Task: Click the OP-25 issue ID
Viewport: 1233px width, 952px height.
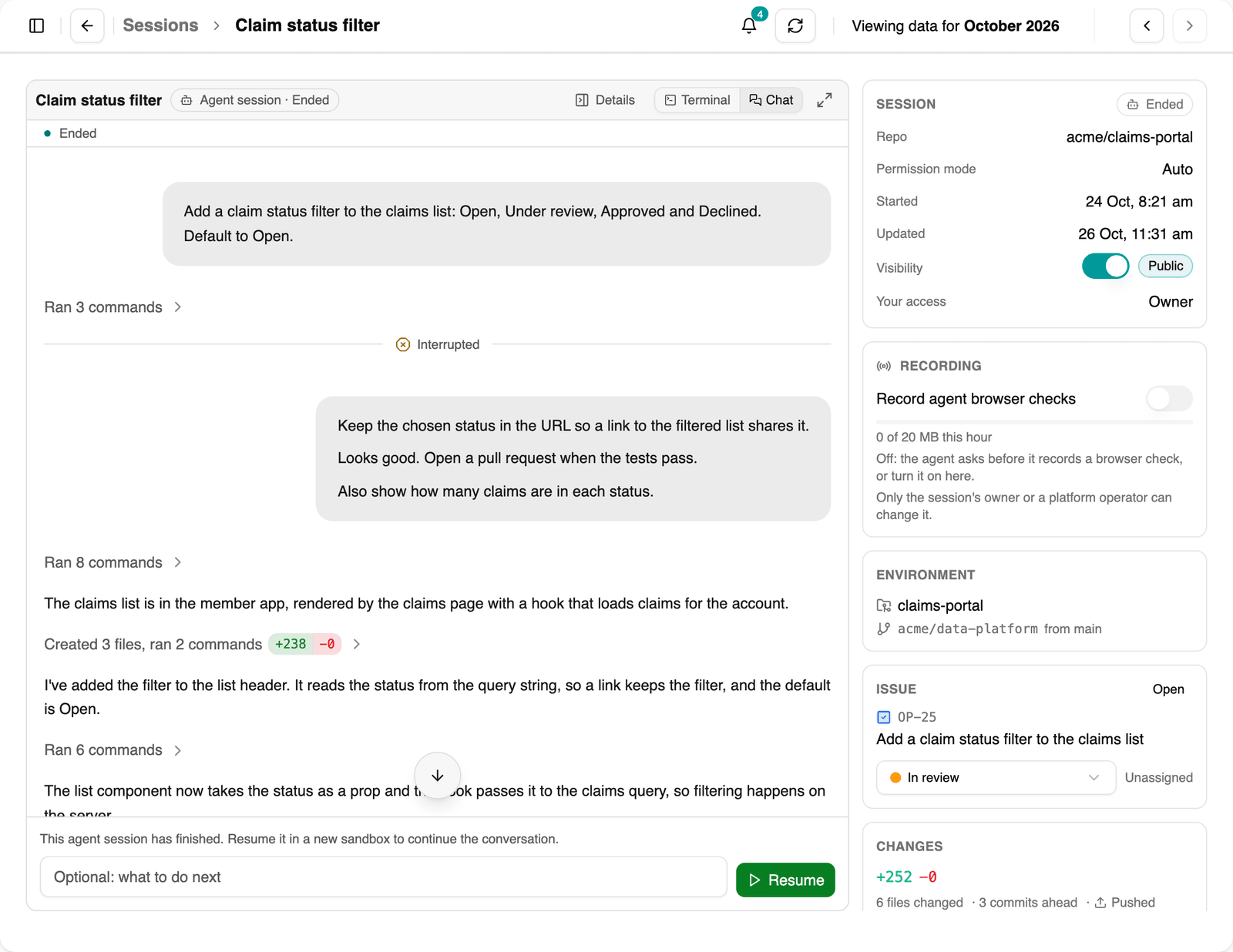Action: pyautogui.click(x=917, y=717)
